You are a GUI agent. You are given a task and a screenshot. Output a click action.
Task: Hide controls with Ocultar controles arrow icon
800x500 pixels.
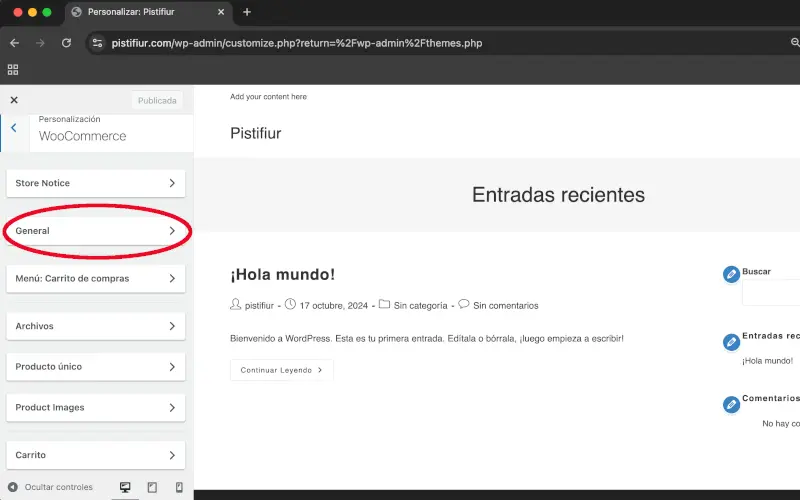click(x=13, y=487)
